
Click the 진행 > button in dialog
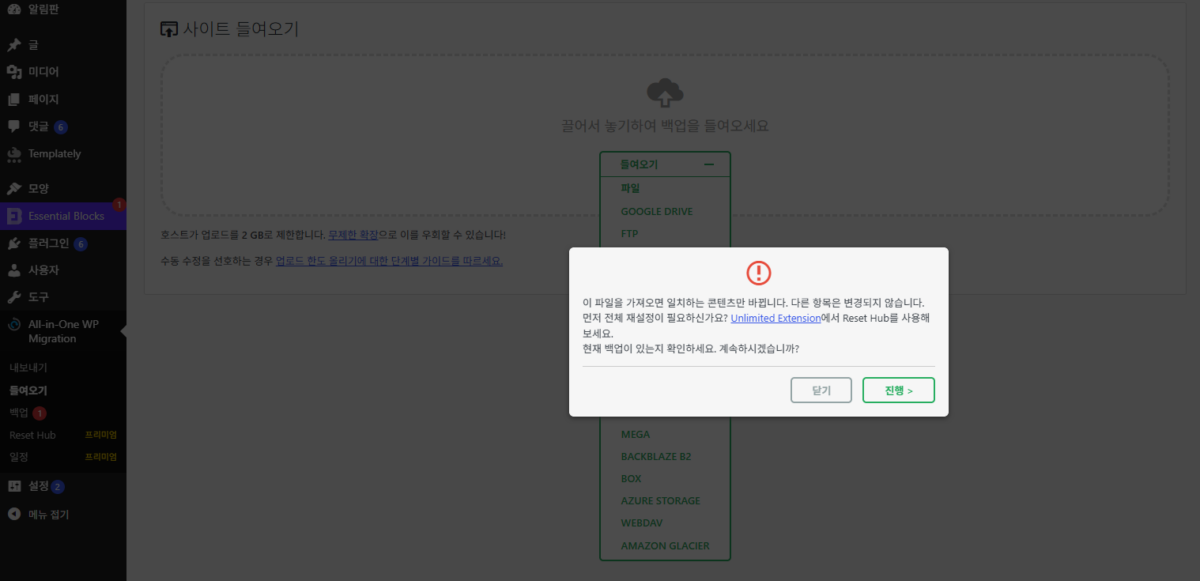pyautogui.click(x=898, y=390)
